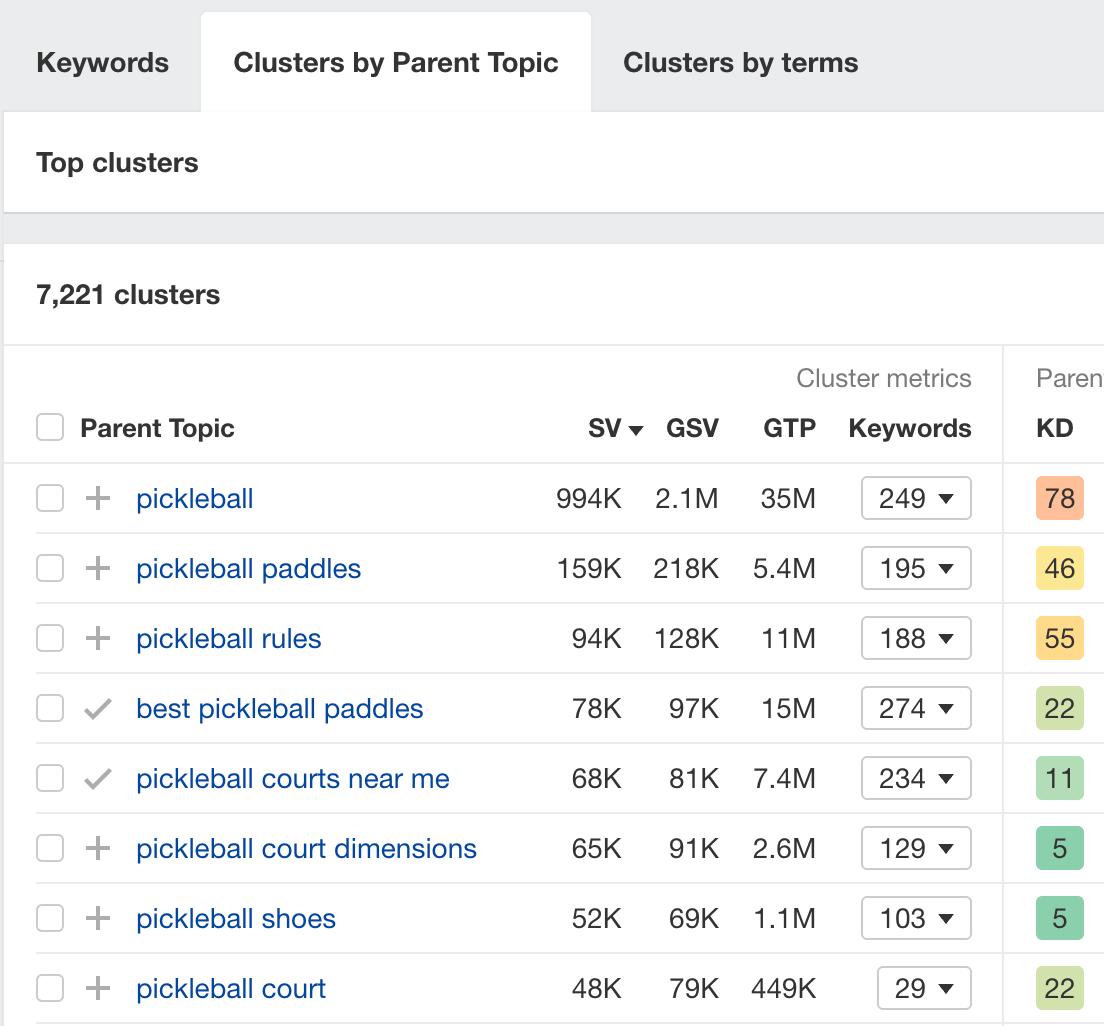Expand pickleball court dimensions with the plus icon

pyautogui.click(x=97, y=848)
